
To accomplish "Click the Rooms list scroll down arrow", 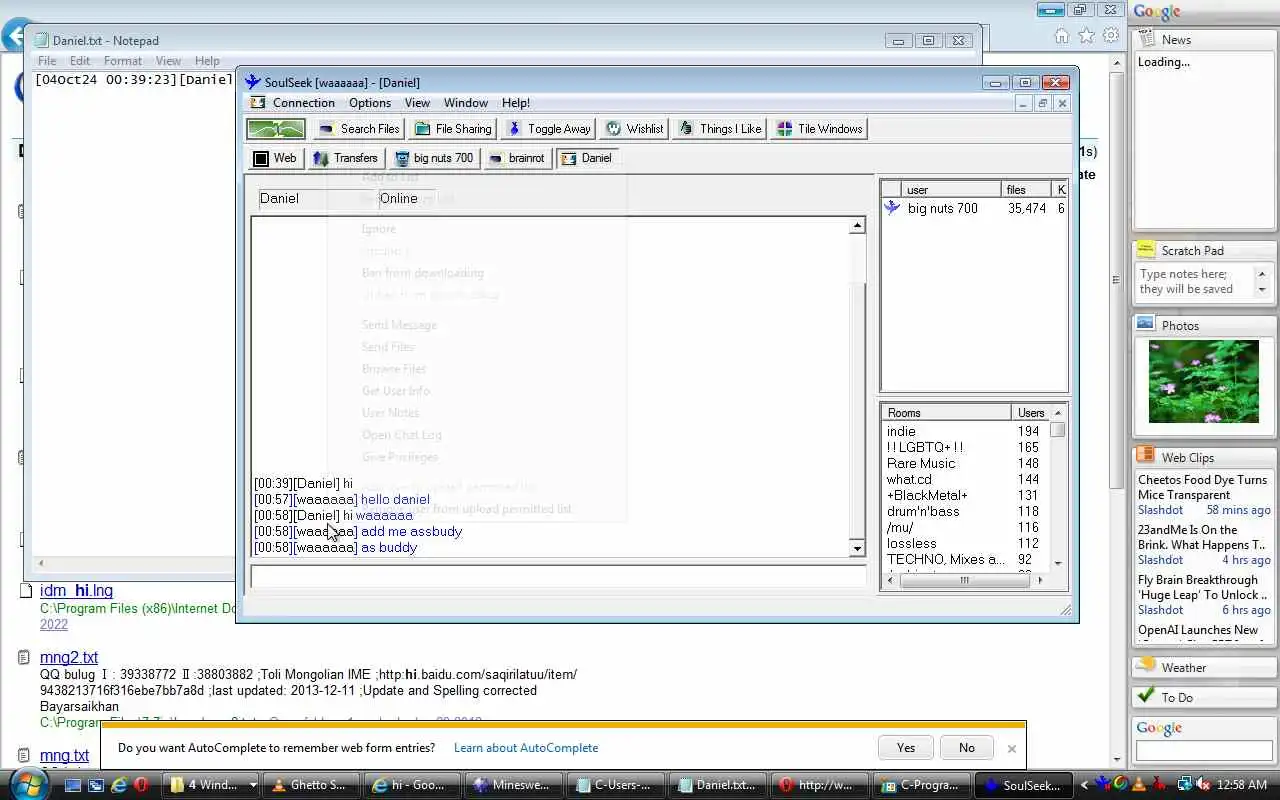I will click(1058, 564).
